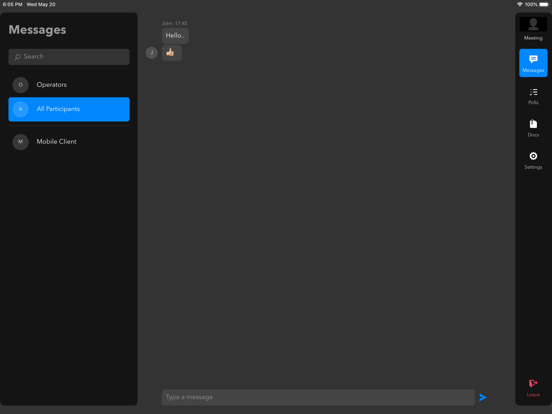This screenshot has height=414, width=552.
Task: Click the 'Type a message' input box
Action: [x=318, y=397]
